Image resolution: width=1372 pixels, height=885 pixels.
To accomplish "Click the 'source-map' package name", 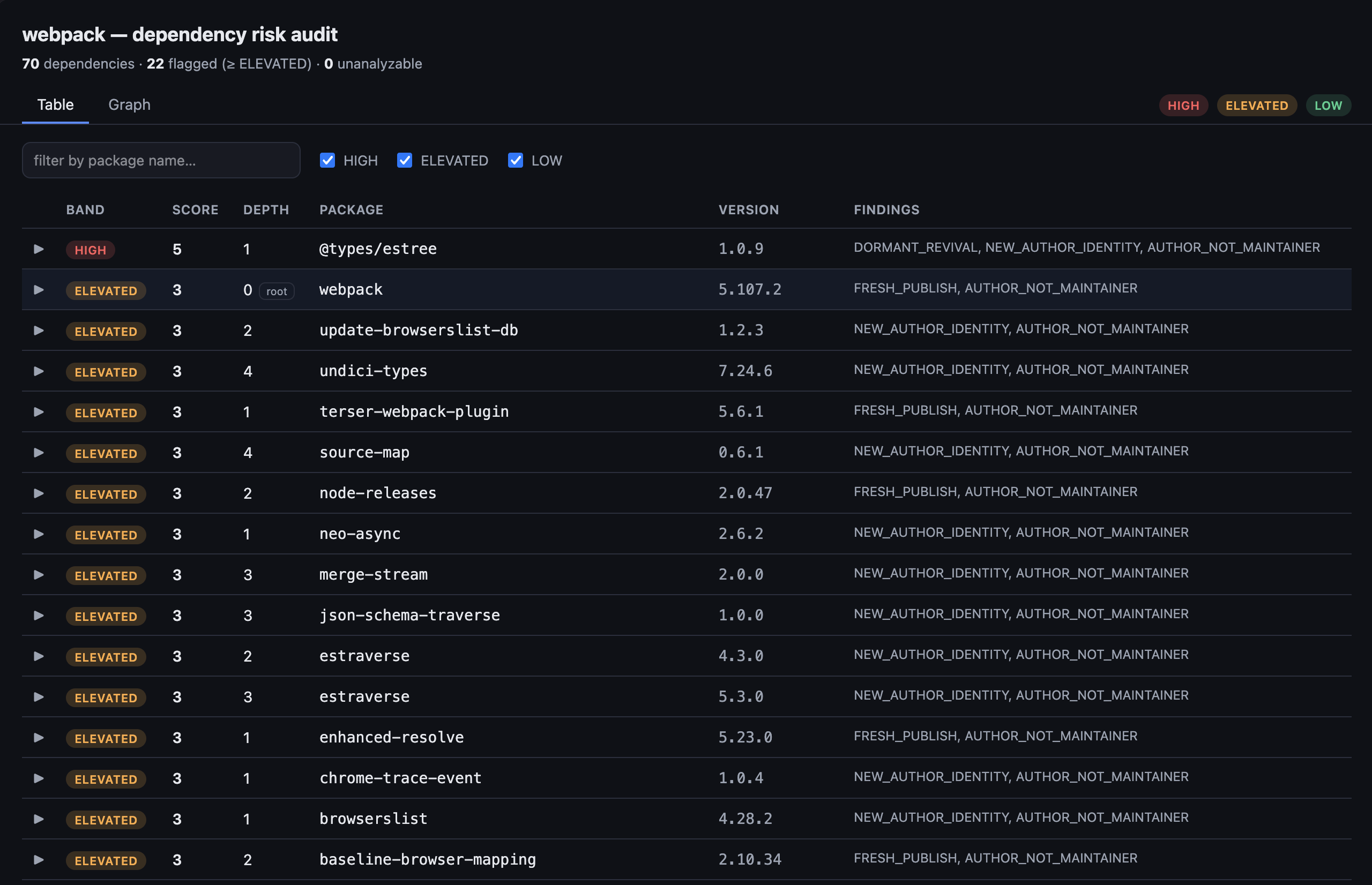I will point(364,453).
